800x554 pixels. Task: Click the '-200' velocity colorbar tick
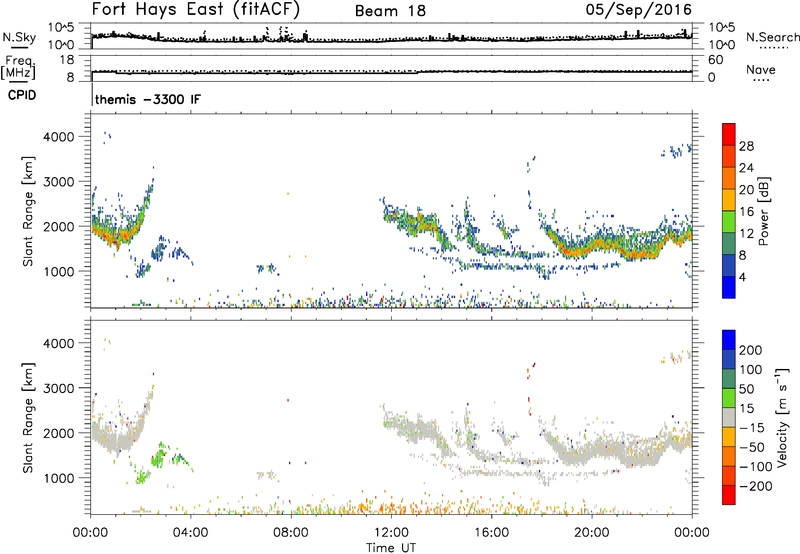click(756, 486)
